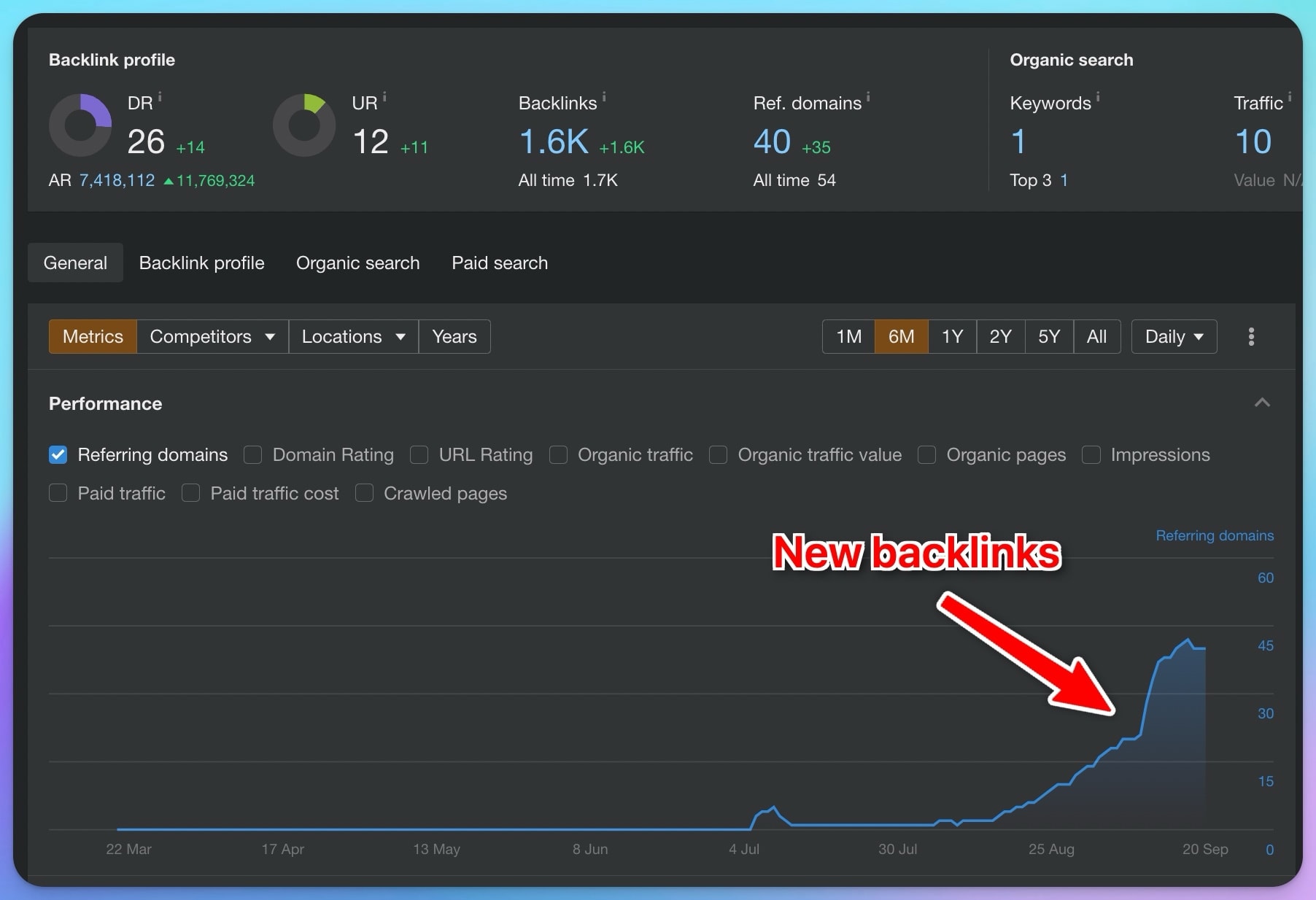Enable the Impressions metric
The height and width of the screenshot is (900, 1316).
click(1092, 454)
